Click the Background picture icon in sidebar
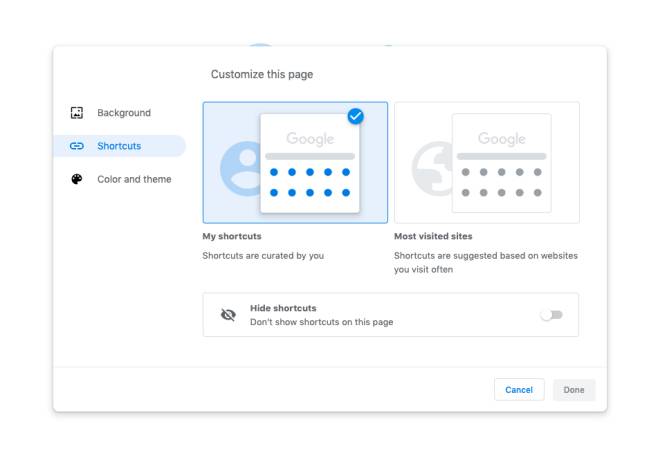The image size is (649, 451). pyautogui.click(x=77, y=113)
